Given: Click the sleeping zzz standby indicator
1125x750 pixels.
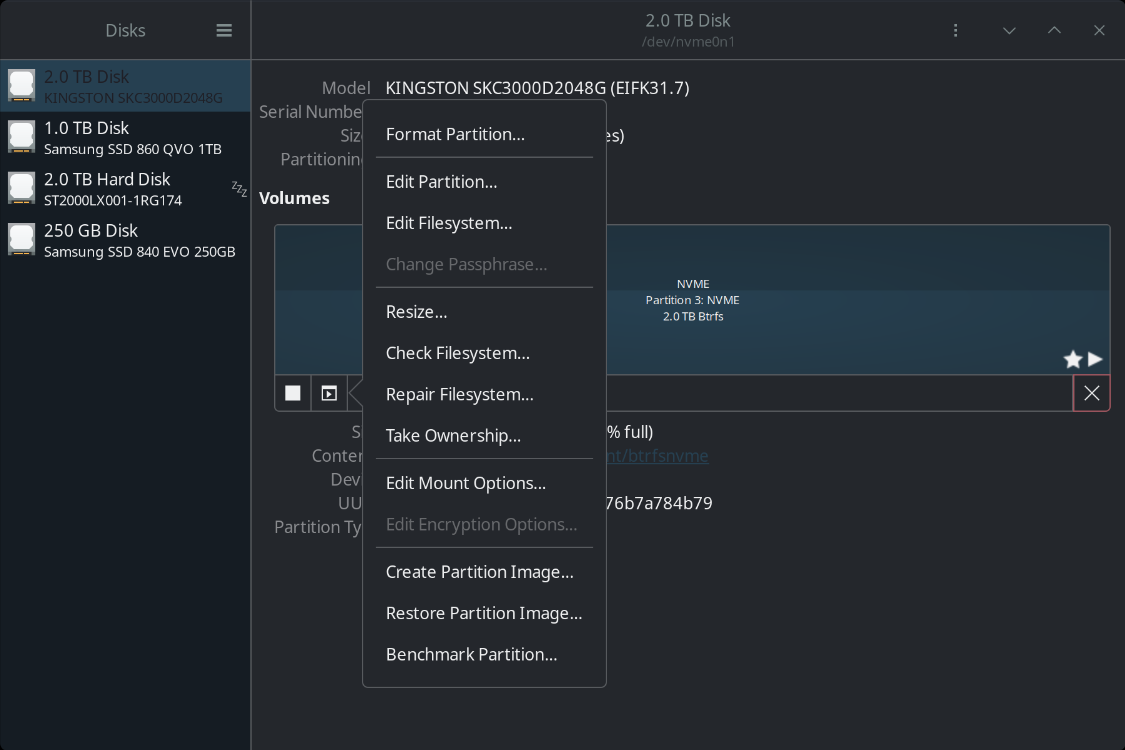Looking at the screenshot, I should point(239,189).
